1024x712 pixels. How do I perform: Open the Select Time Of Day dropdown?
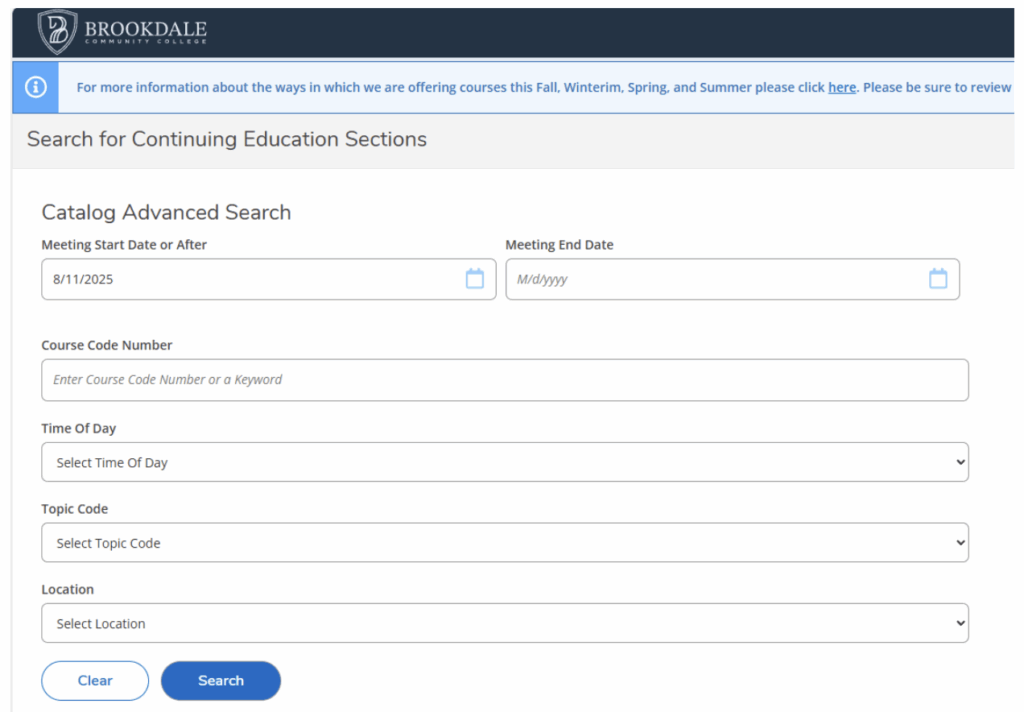tap(505, 462)
